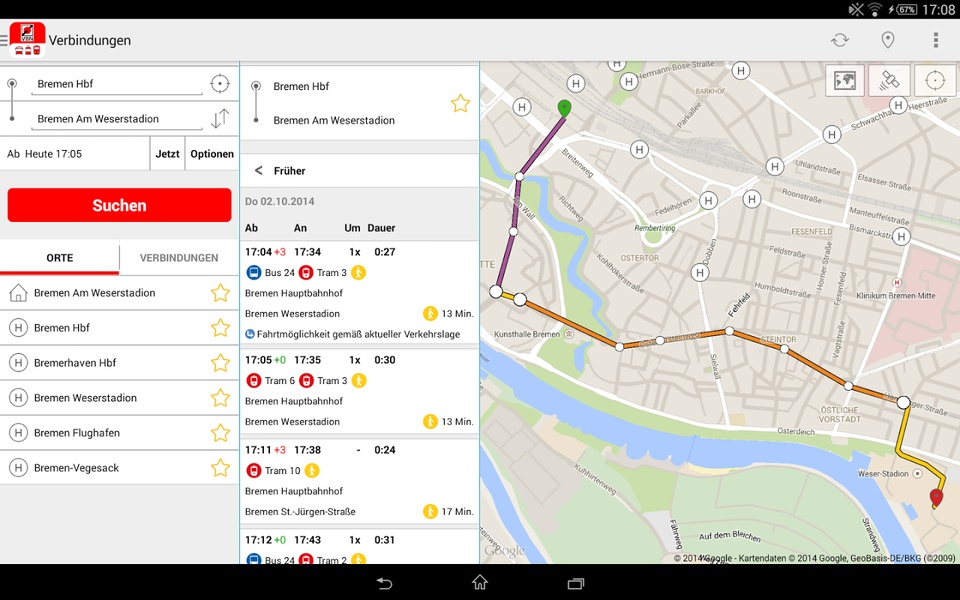Select Bremerhaven Hbf from the places list
Screen dimensions: 960x600
pos(119,362)
